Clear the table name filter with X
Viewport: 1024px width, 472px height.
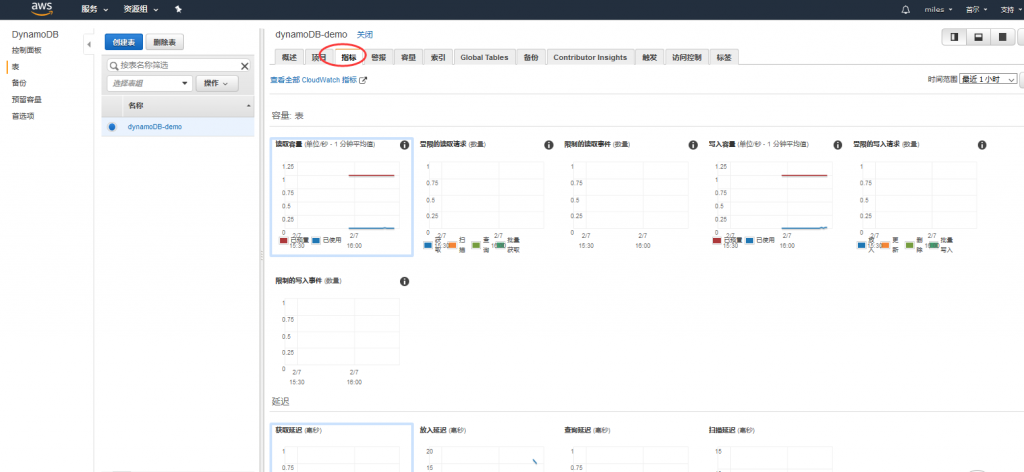point(245,66)
